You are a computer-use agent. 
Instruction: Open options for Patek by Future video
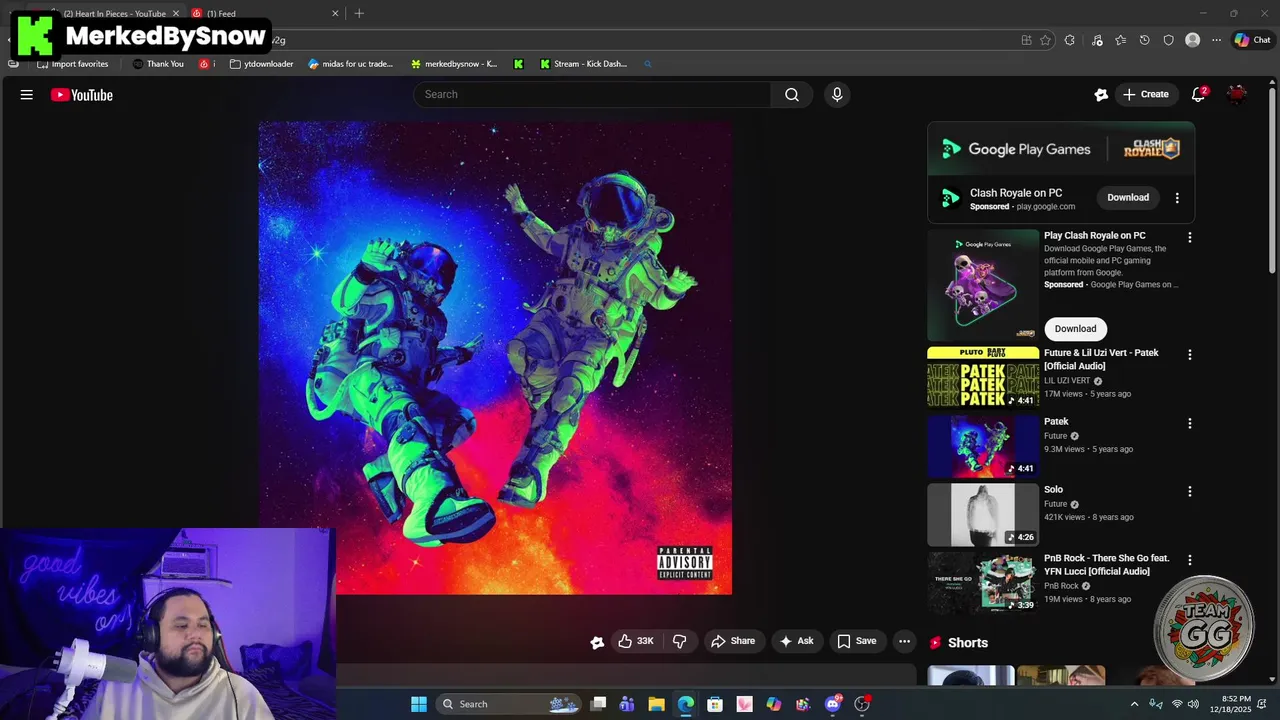click(x=1189, y=423)
